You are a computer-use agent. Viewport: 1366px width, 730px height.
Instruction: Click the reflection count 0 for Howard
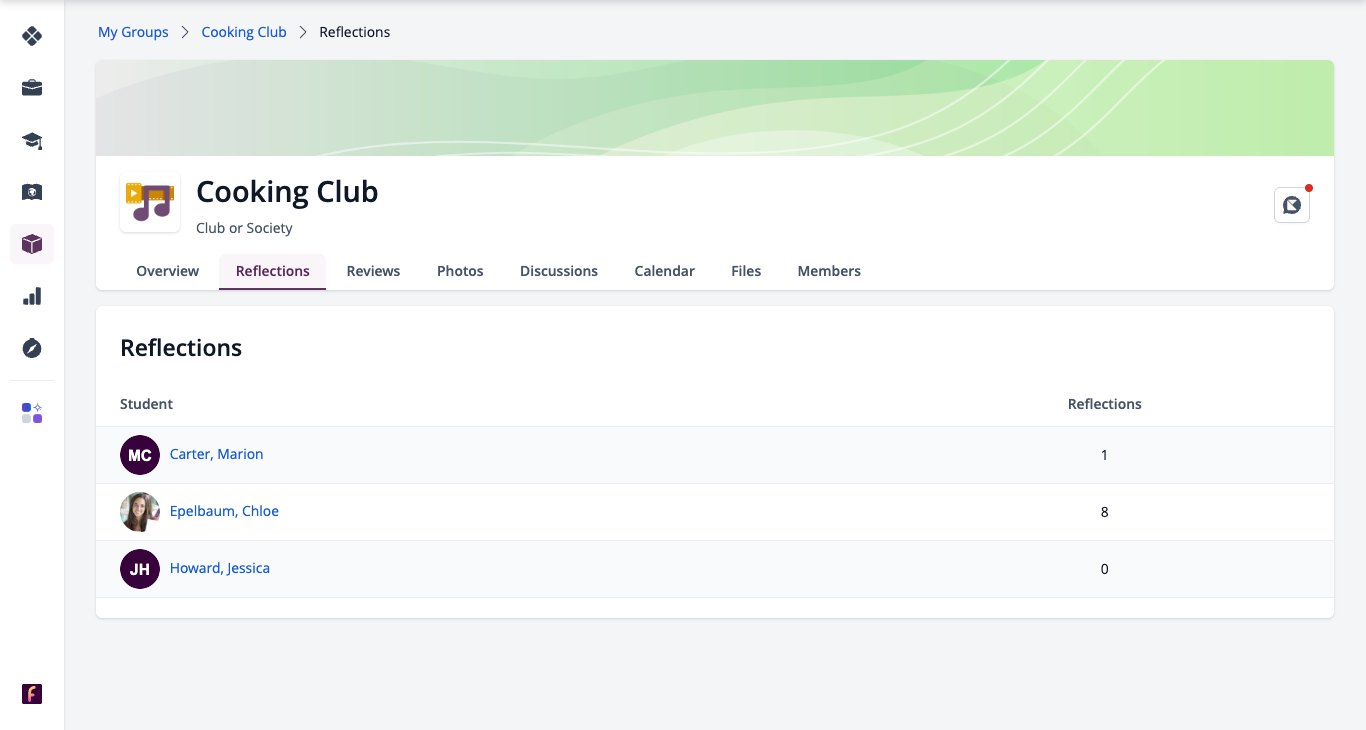tap(1105, 569)
